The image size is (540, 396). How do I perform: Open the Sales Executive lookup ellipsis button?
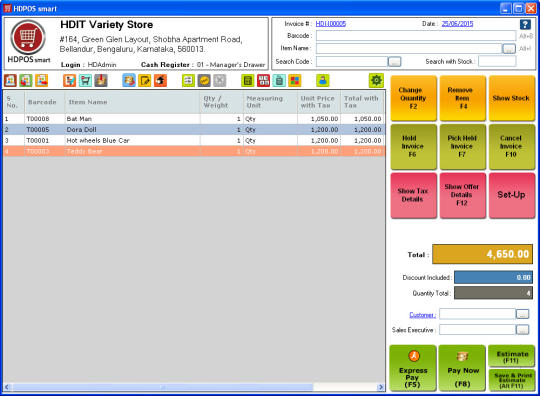(x=522, y=330)
